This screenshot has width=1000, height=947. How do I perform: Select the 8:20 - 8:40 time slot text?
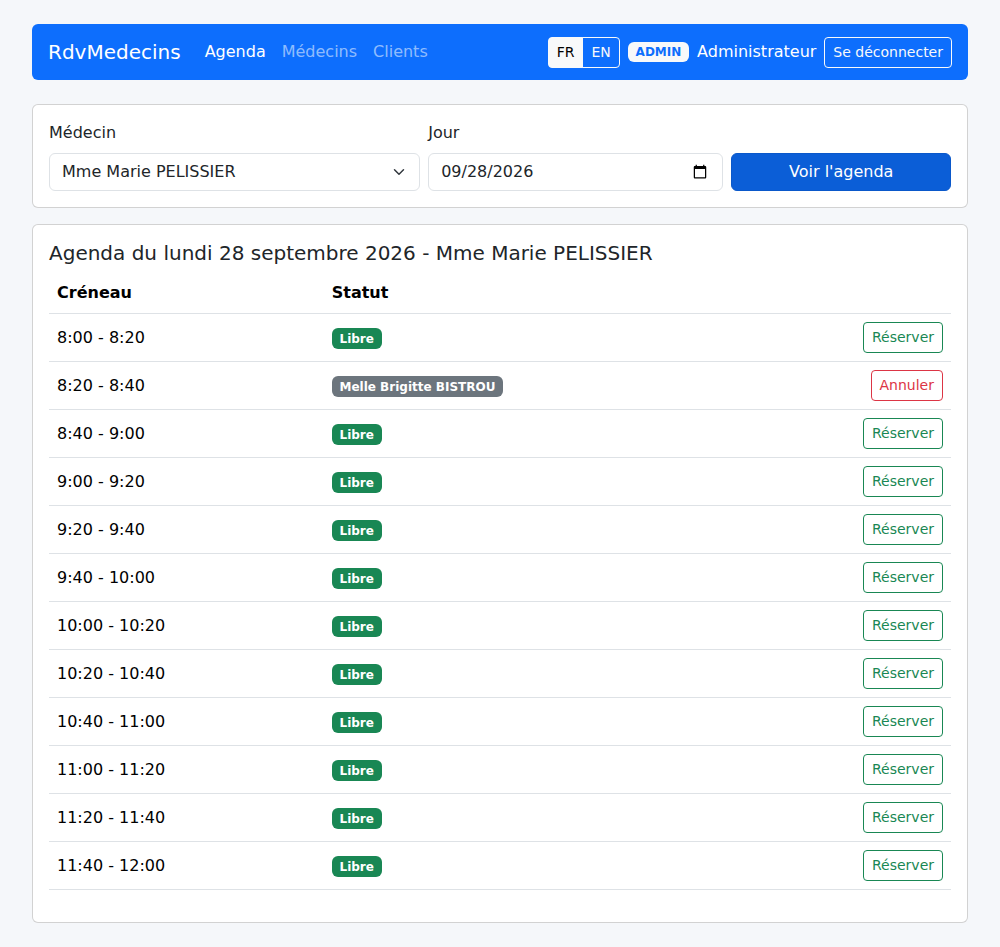point(101,385)
